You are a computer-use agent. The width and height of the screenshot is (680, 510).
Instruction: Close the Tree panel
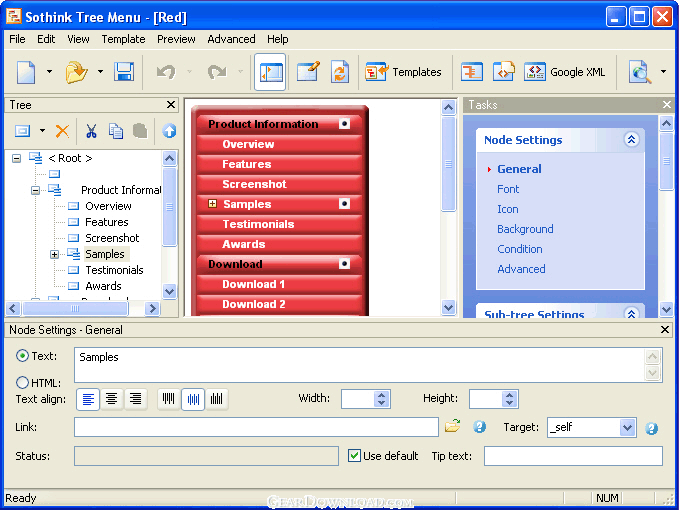point(171,105)
